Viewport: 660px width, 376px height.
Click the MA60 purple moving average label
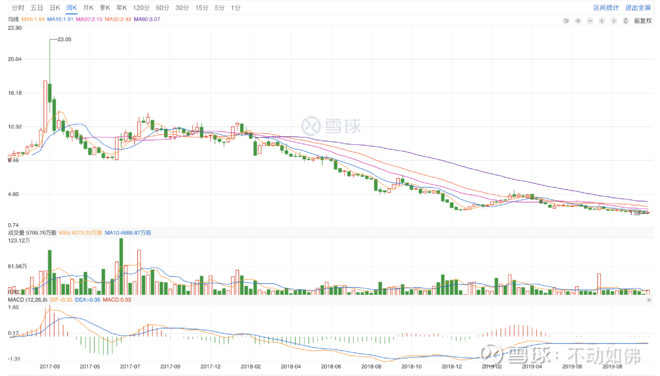point(147,19)
